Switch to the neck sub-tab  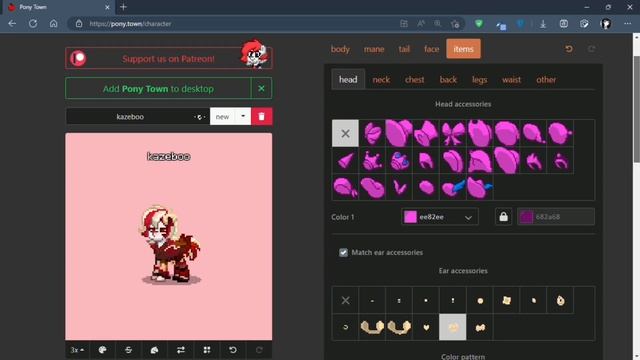click(381, 80)
